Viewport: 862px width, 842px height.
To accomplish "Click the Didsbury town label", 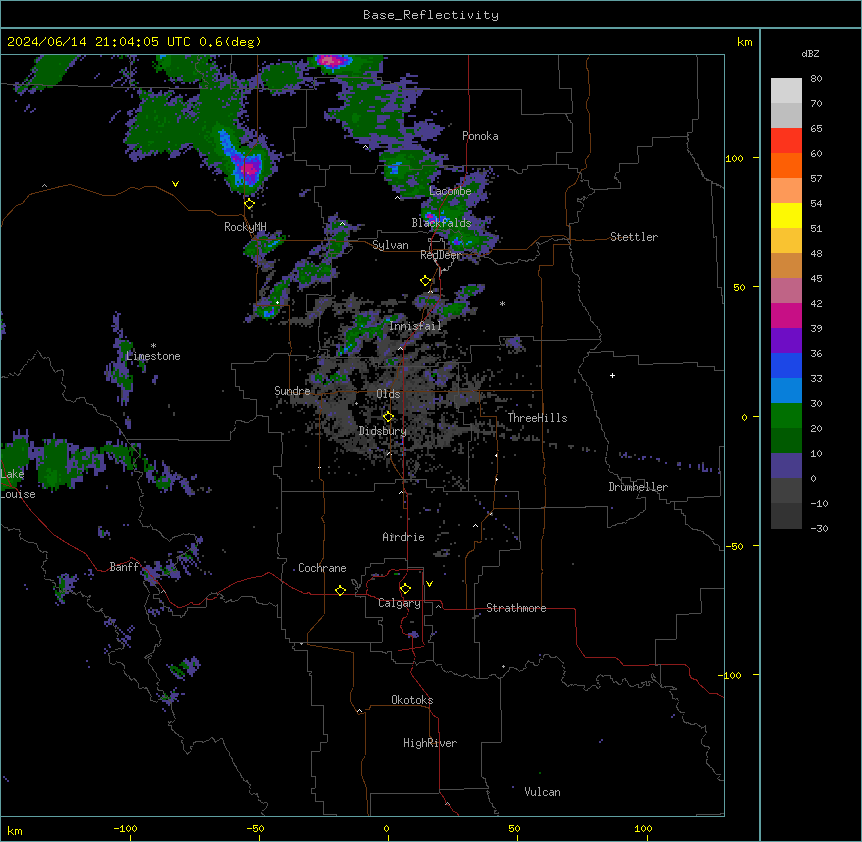I will [x=383, y=431].
